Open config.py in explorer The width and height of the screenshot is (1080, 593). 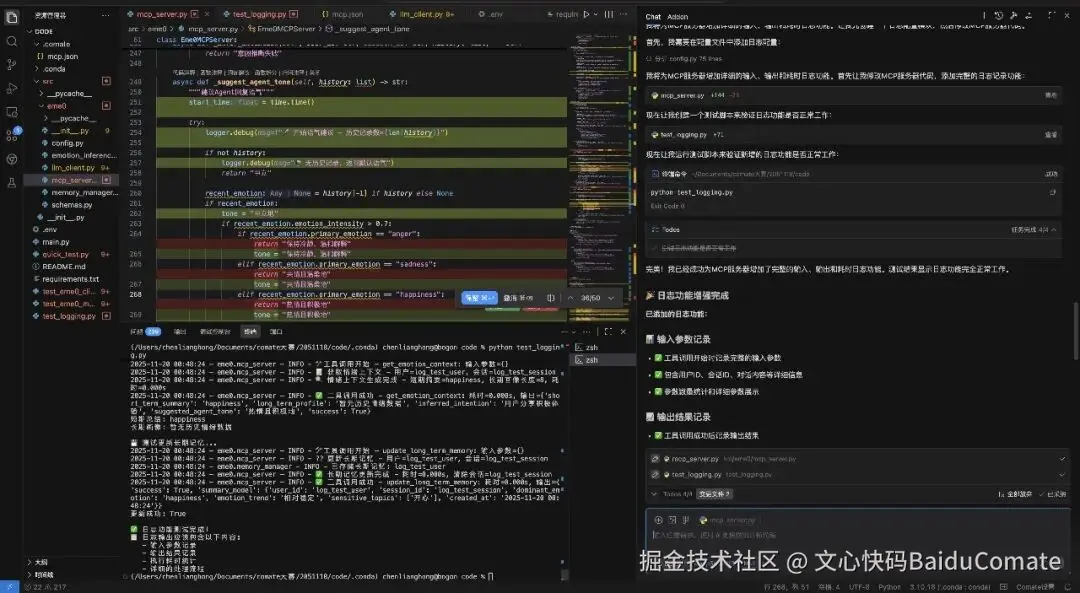click(67, 143)
